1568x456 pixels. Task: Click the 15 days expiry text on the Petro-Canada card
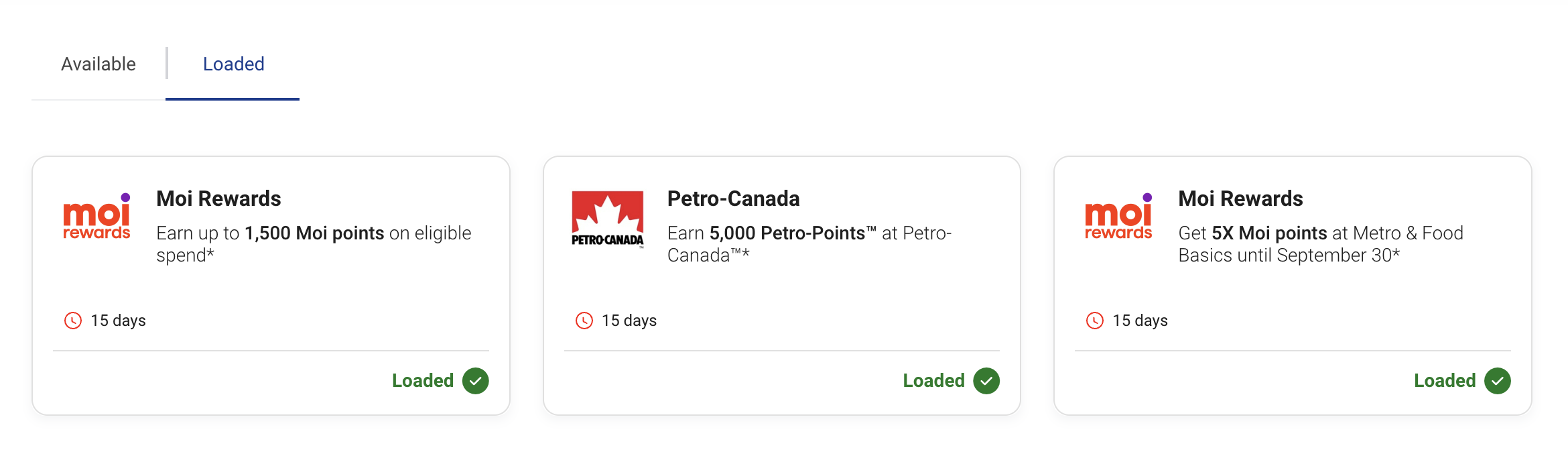(x=629, y=321)
